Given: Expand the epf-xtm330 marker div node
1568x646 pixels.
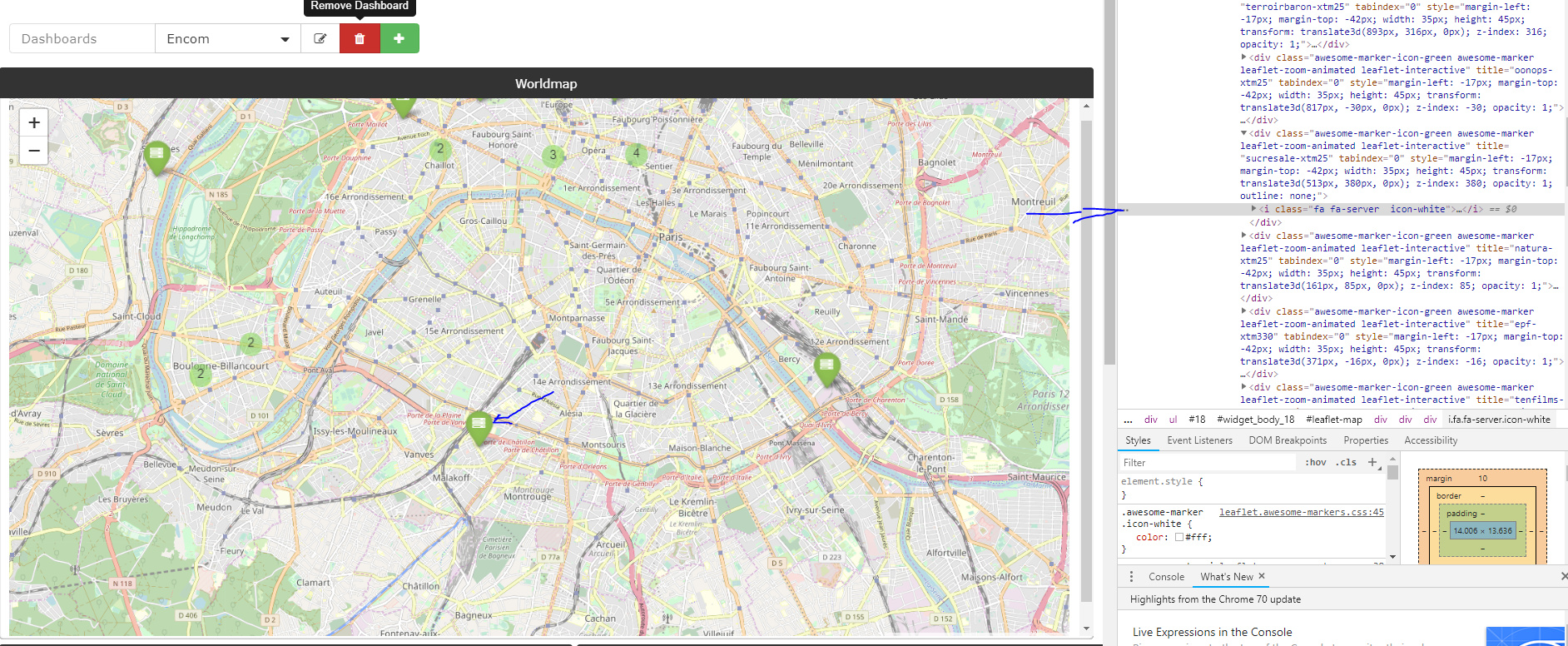Looking at the screenshot, I should (1244, 311).
